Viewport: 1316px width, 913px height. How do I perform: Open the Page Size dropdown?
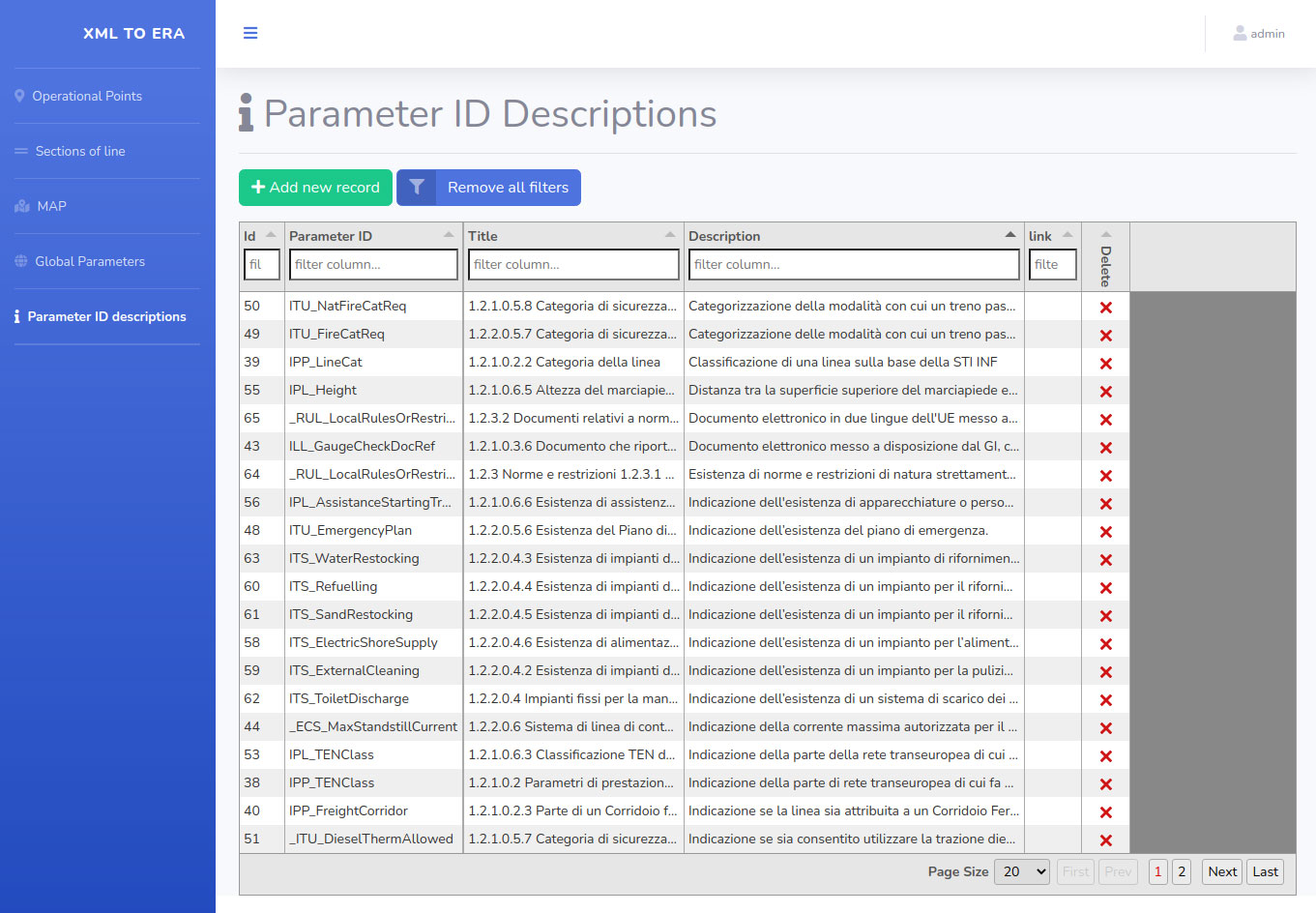(1022, 871)
